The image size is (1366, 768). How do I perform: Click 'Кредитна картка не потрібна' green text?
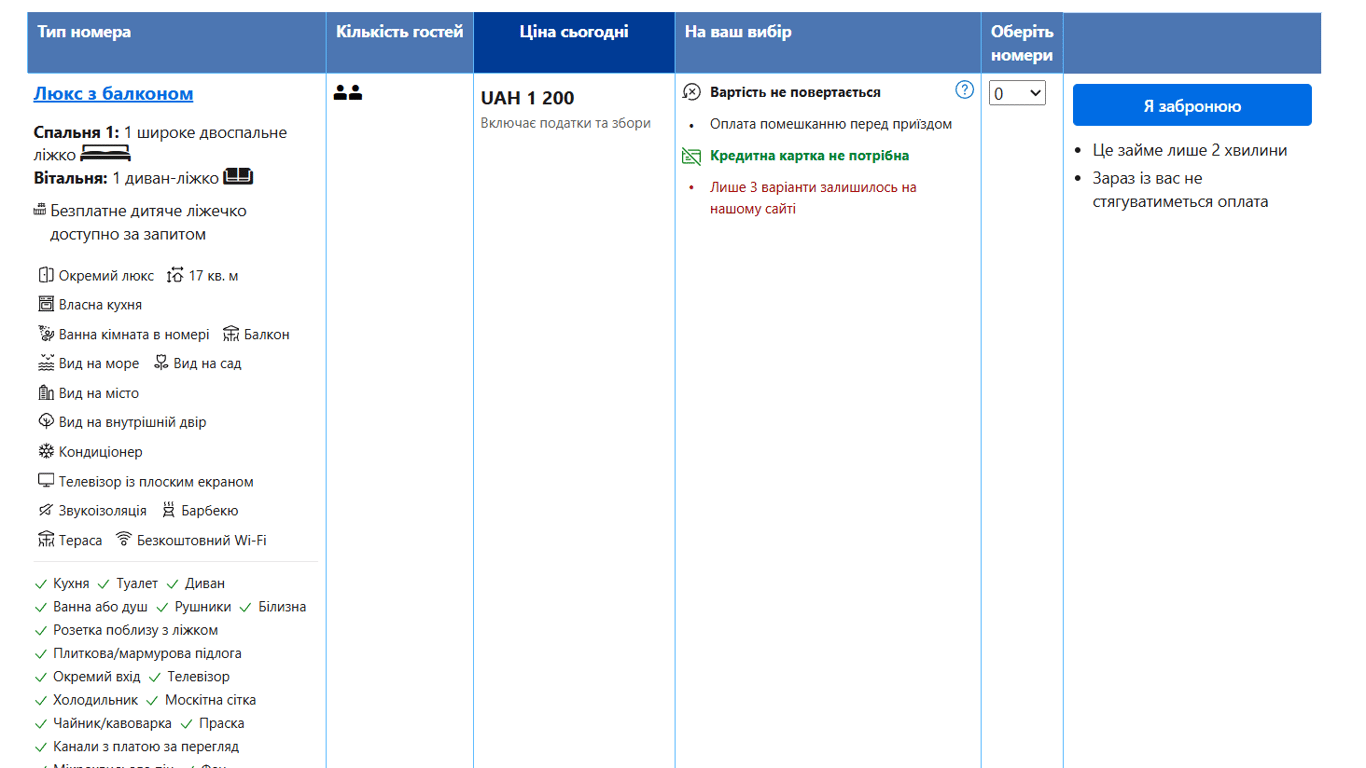(809, 156)
